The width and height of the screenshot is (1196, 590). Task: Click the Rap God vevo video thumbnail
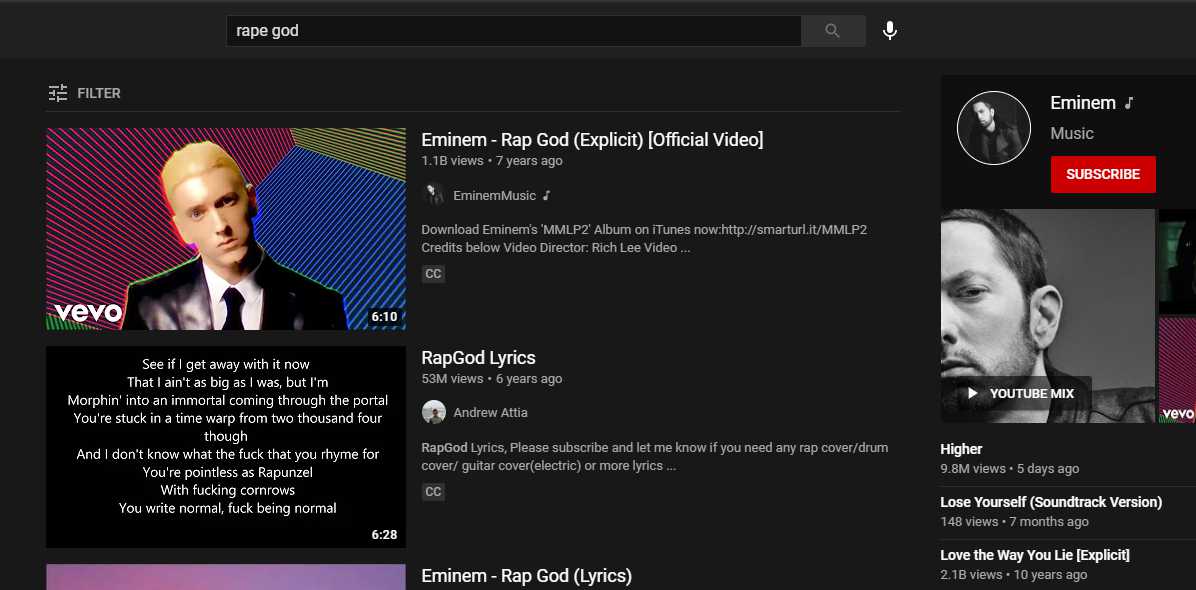tap(226, 229)
